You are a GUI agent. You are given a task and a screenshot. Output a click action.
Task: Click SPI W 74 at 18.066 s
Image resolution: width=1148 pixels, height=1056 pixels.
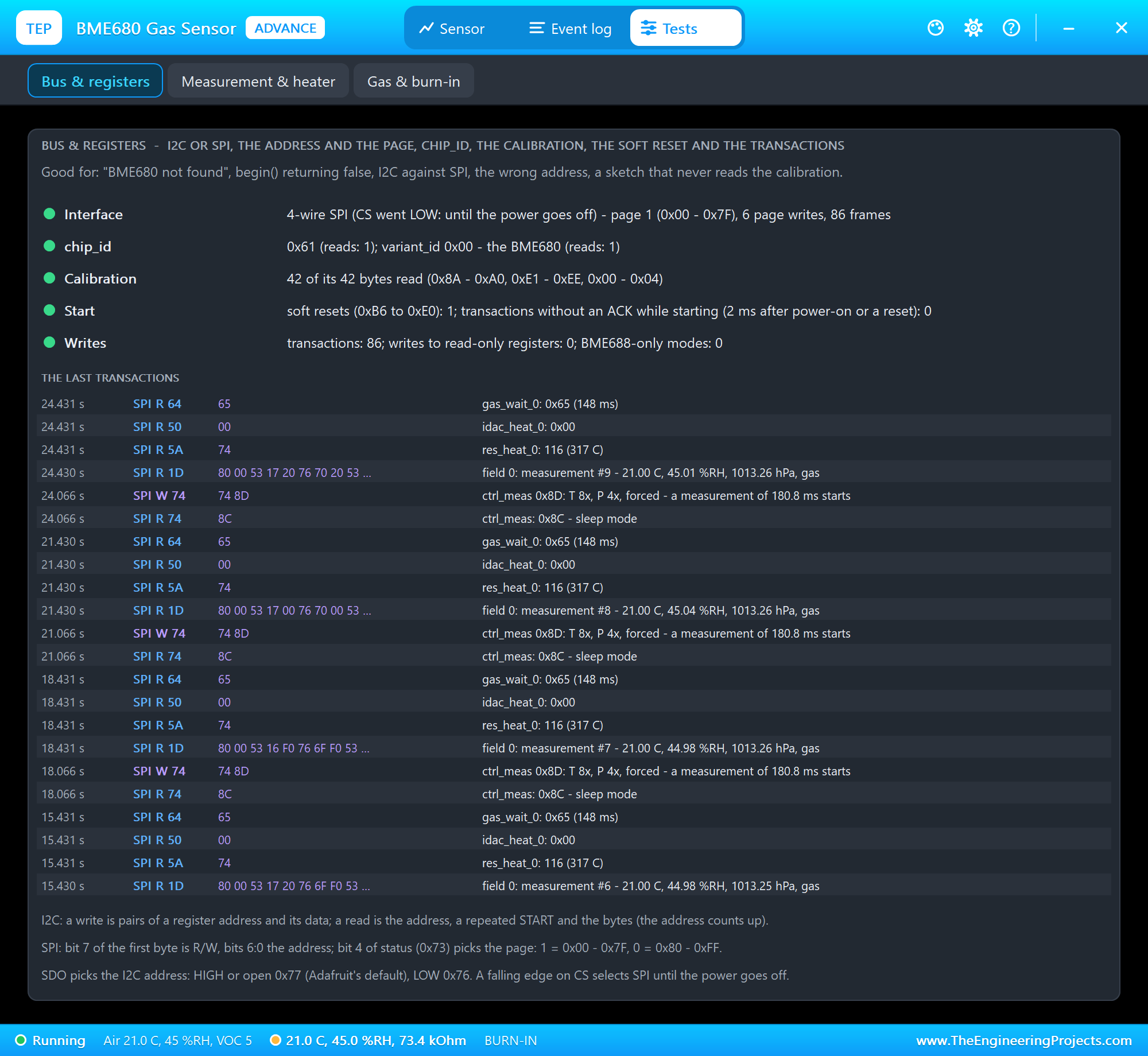[x=159, y=771]
